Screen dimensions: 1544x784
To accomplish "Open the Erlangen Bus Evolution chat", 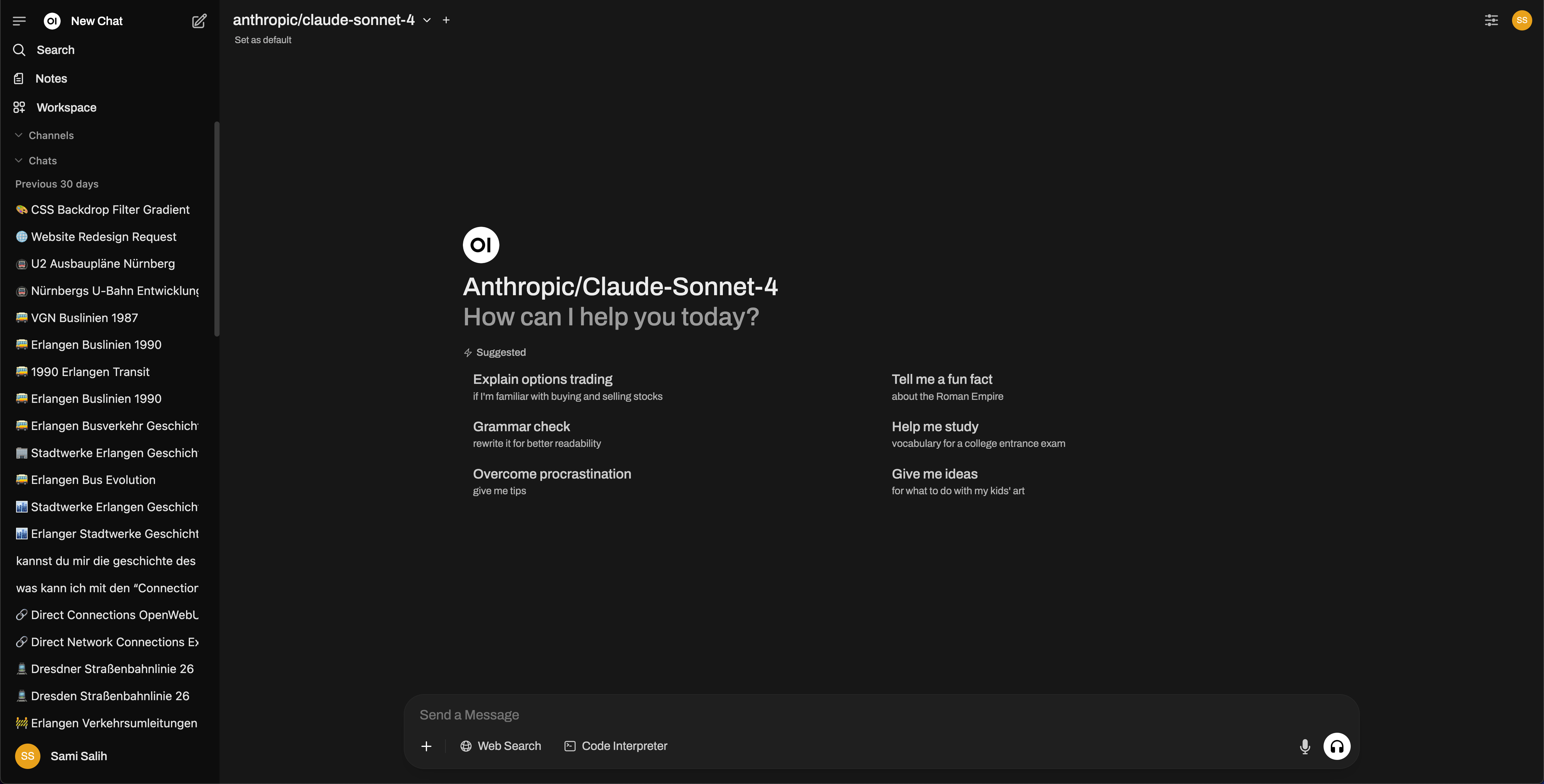I will tap(107, 480).
